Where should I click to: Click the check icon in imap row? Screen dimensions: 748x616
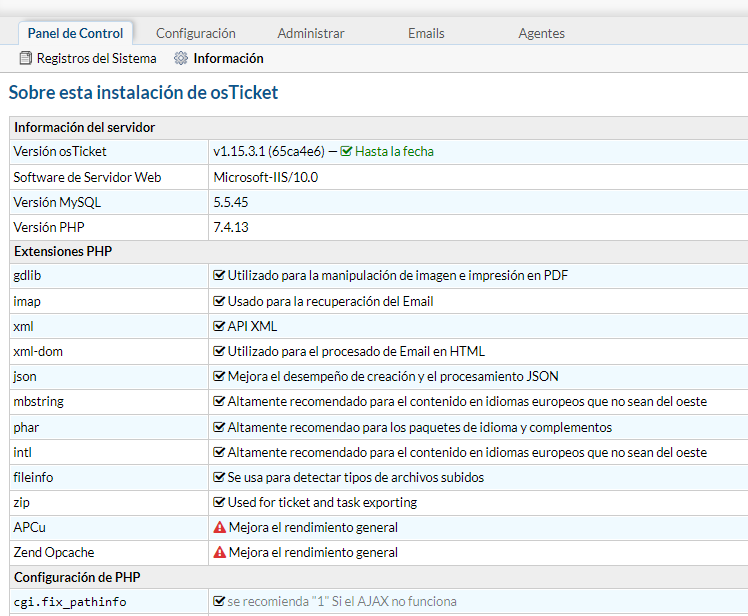[218, 301]
